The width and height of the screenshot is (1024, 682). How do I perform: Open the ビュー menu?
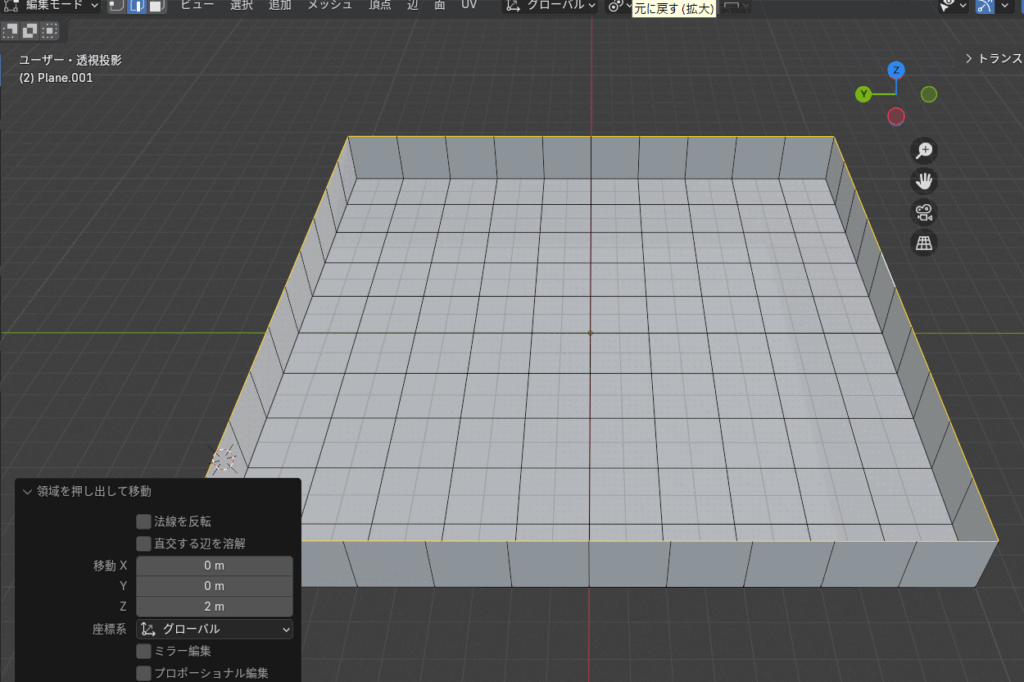196,7
